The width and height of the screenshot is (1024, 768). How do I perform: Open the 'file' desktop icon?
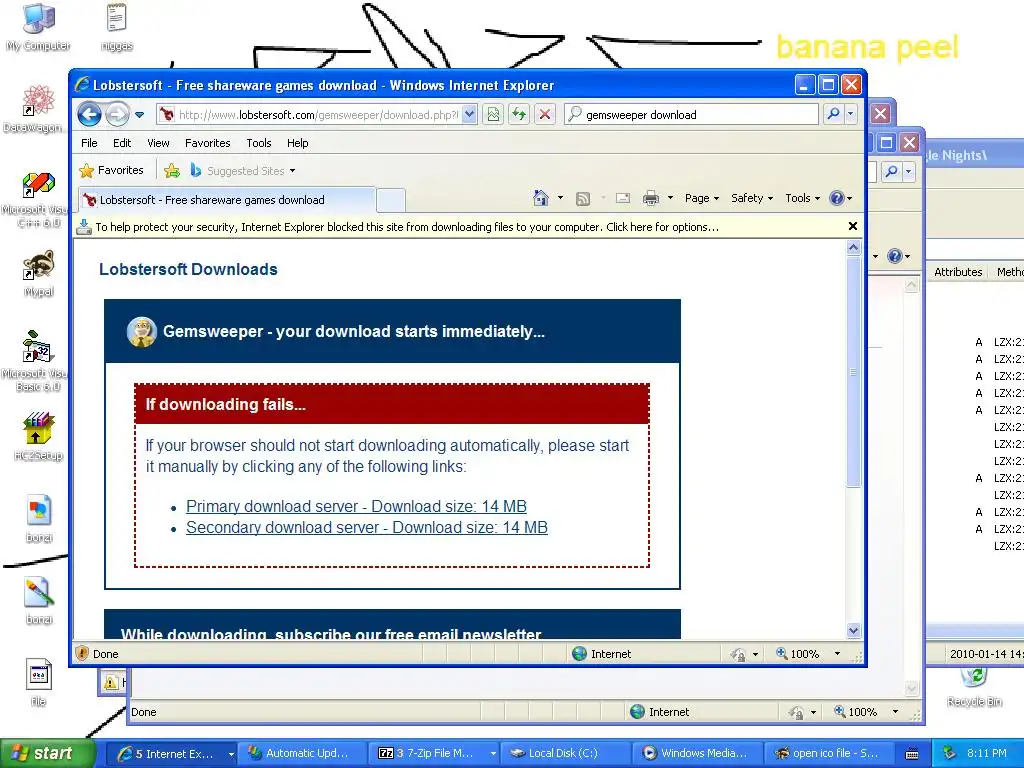point(39,683)
